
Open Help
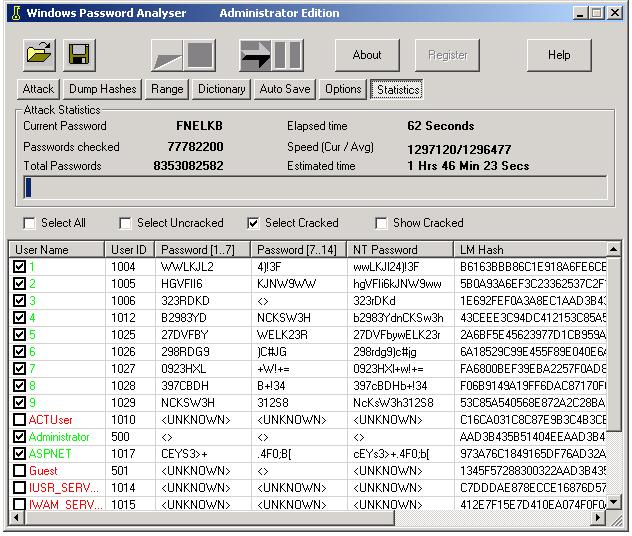click(559, 55)
